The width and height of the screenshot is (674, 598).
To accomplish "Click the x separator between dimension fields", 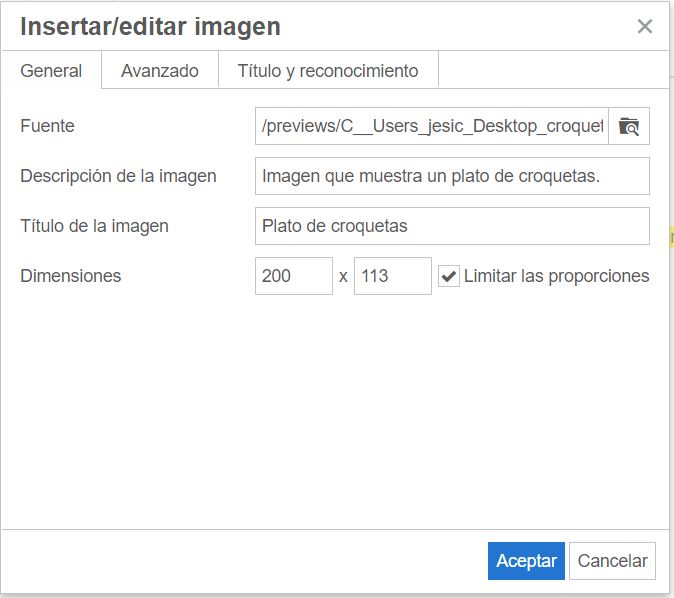I will tap(343, 277).
